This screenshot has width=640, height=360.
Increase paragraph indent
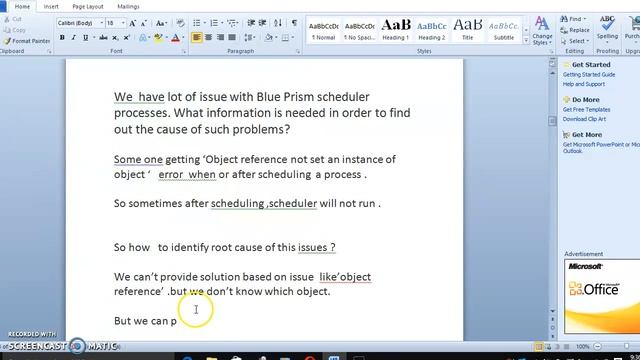[262, 23]
